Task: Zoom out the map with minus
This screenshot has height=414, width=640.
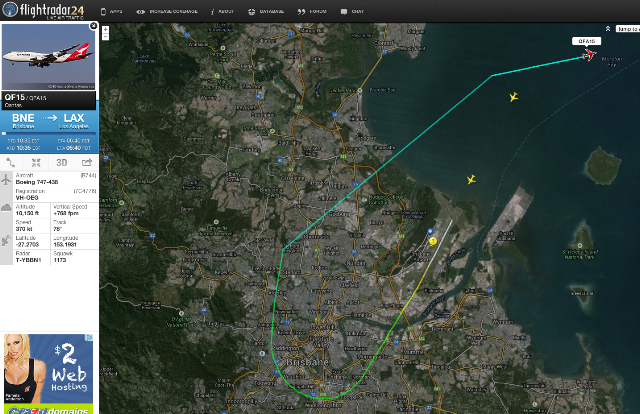Action: tap(105, 36)
